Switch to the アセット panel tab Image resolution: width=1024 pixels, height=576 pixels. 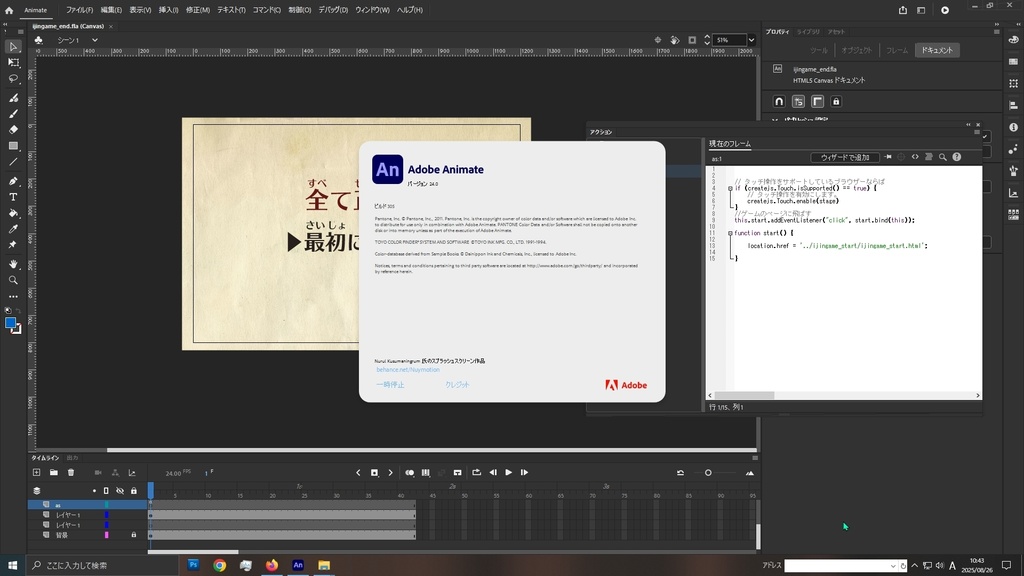pos(836,31)
